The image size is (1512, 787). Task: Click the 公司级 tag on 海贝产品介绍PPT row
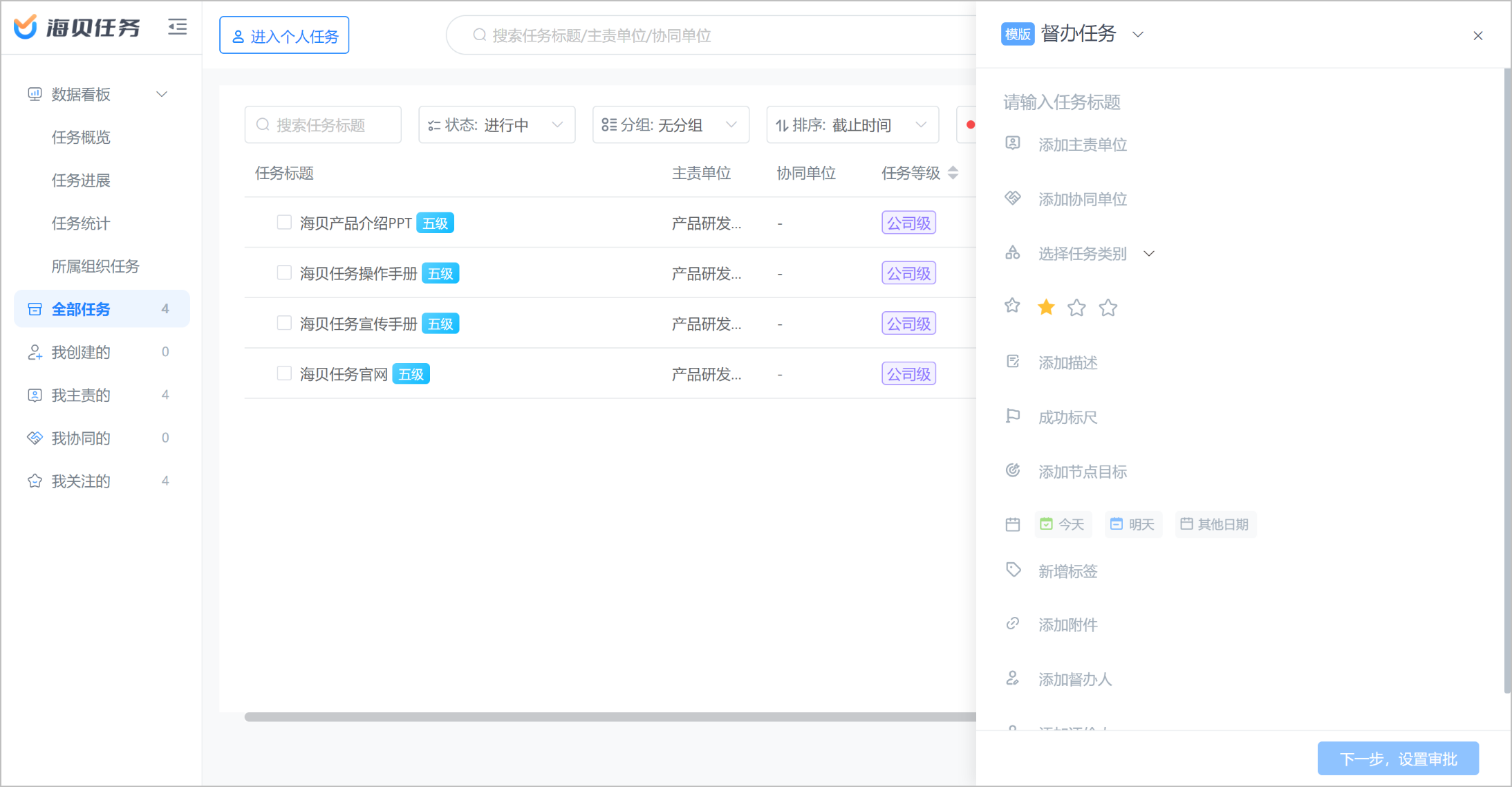click(908, 223)
